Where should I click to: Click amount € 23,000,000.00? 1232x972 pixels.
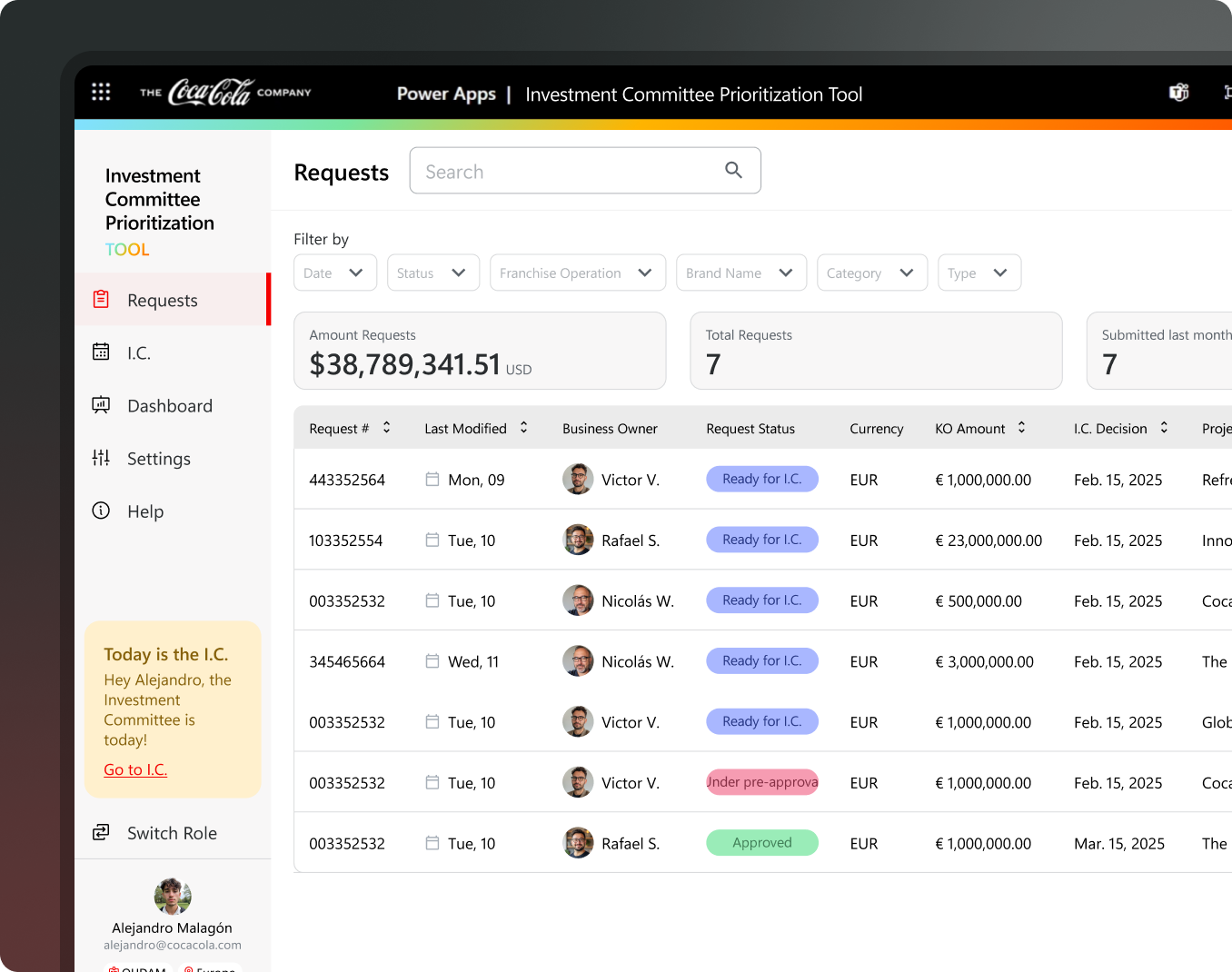click(x=989, y=541)
